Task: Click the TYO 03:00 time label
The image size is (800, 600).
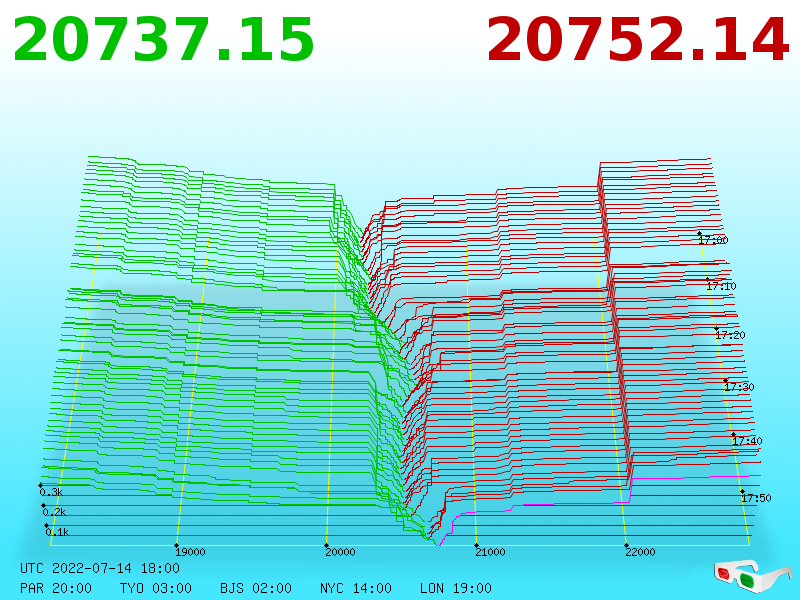Action: point(156,588)
